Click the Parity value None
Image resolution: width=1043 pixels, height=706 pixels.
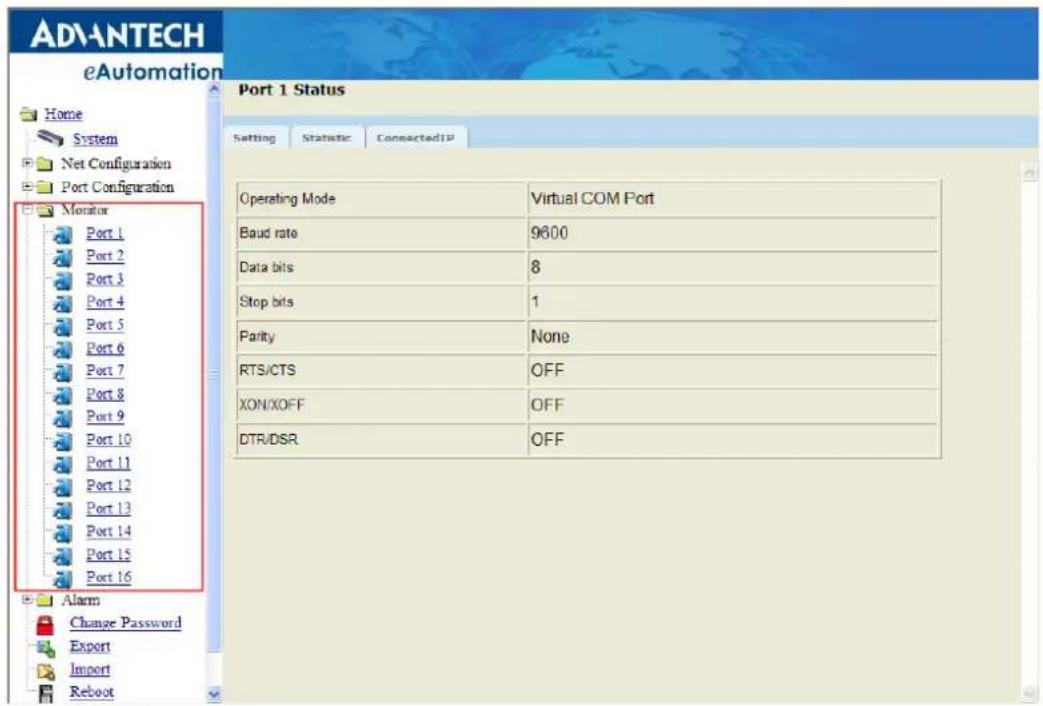(549, 337)
